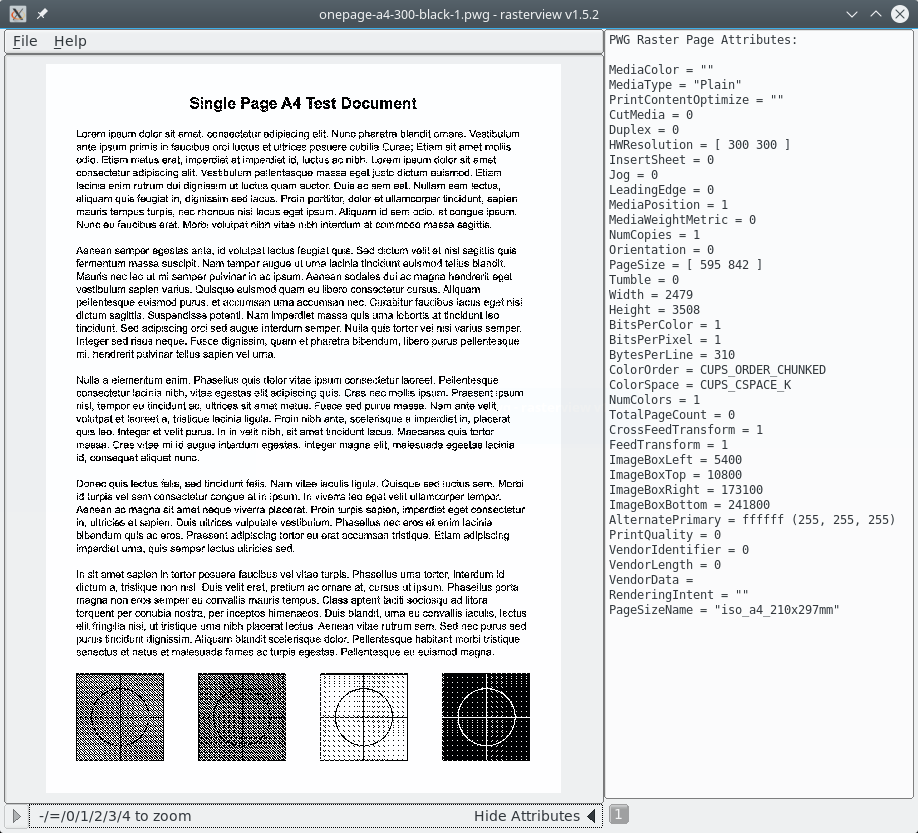Click the 'VendorLength = 0' line
This screenshot has height=833, width=918.
pos(665,565)
